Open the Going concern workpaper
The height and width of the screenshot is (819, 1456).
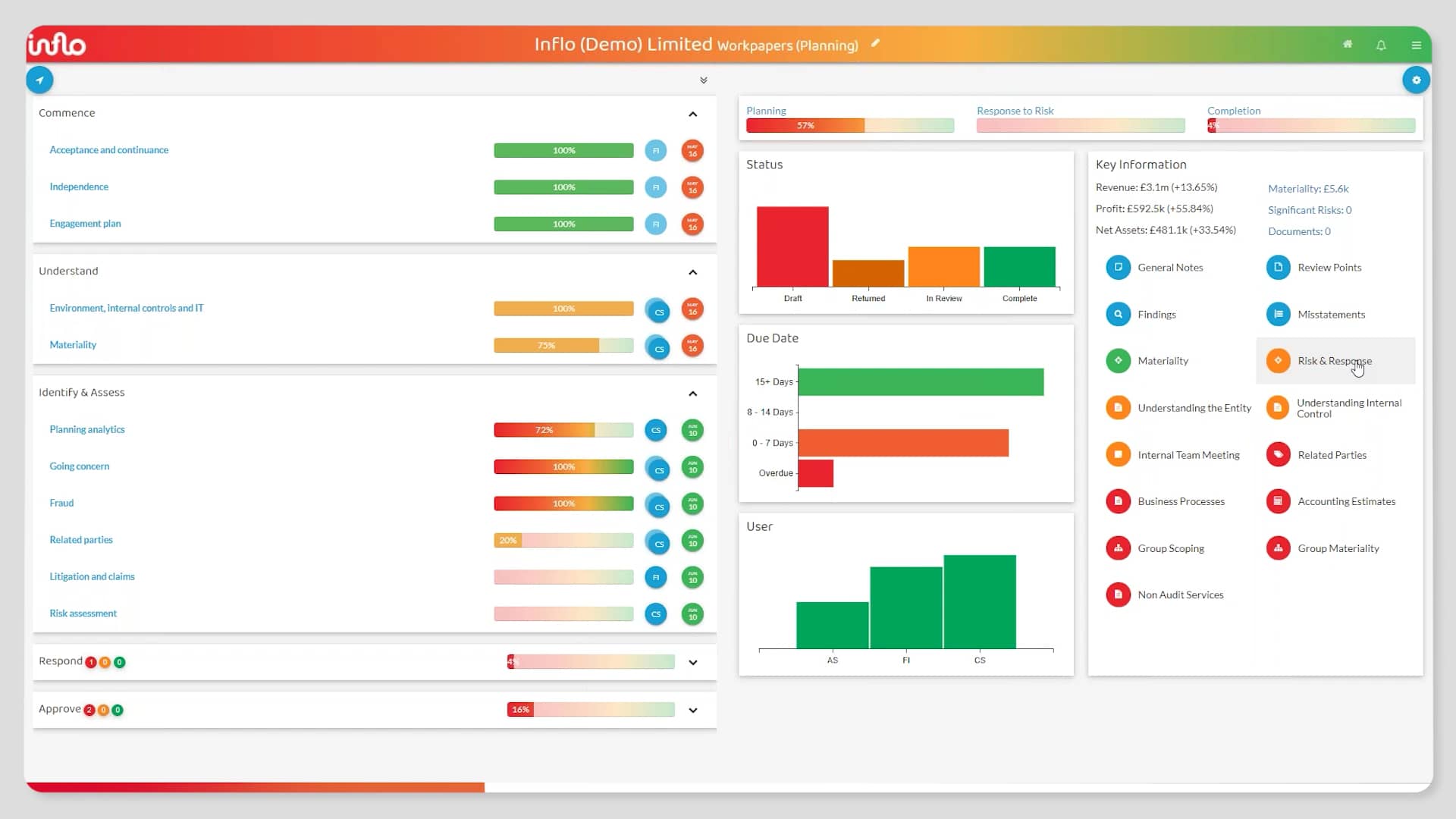click(x=79, y=466)
